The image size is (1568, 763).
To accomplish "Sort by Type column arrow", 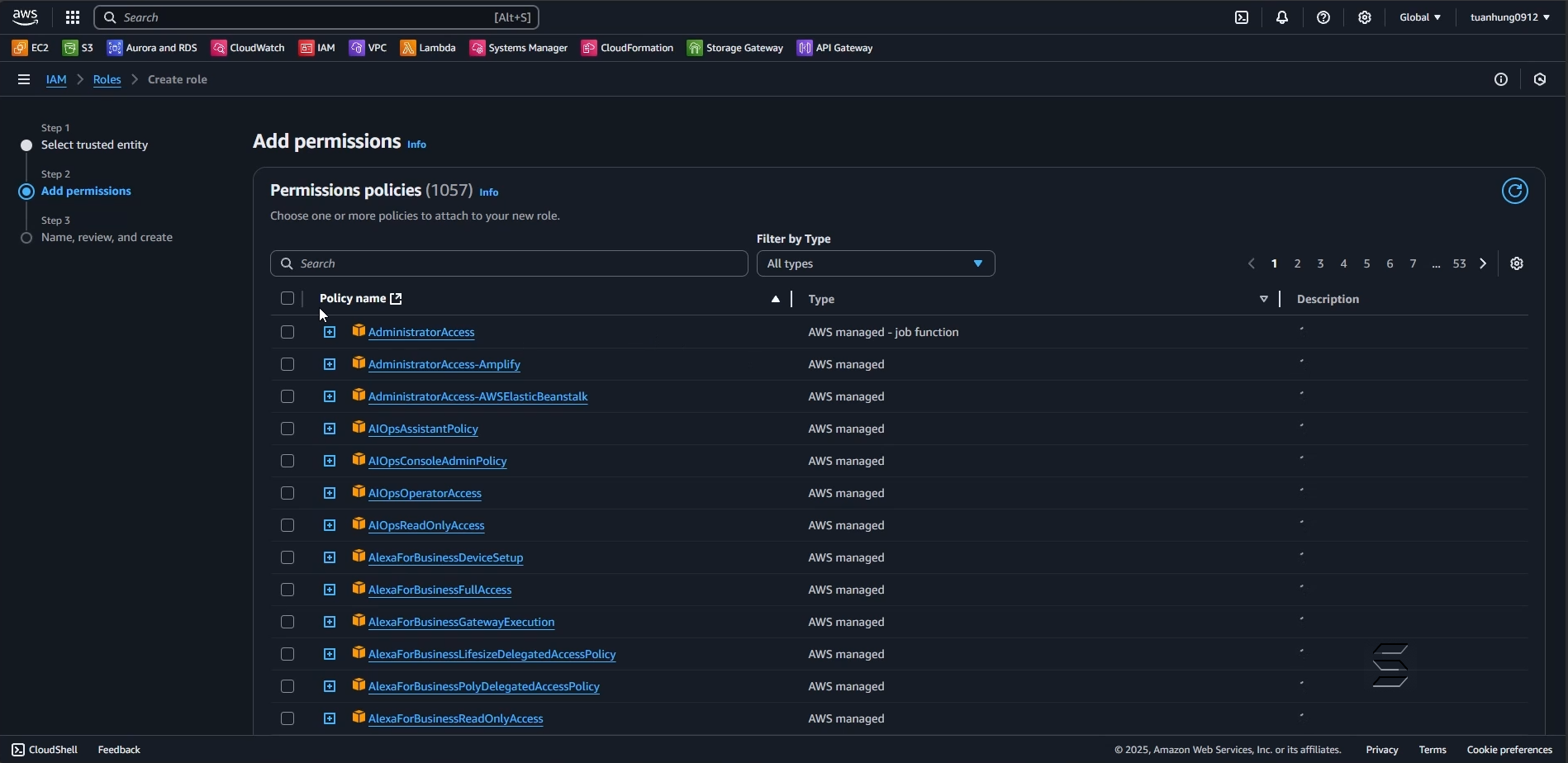I will point(1264,299).
